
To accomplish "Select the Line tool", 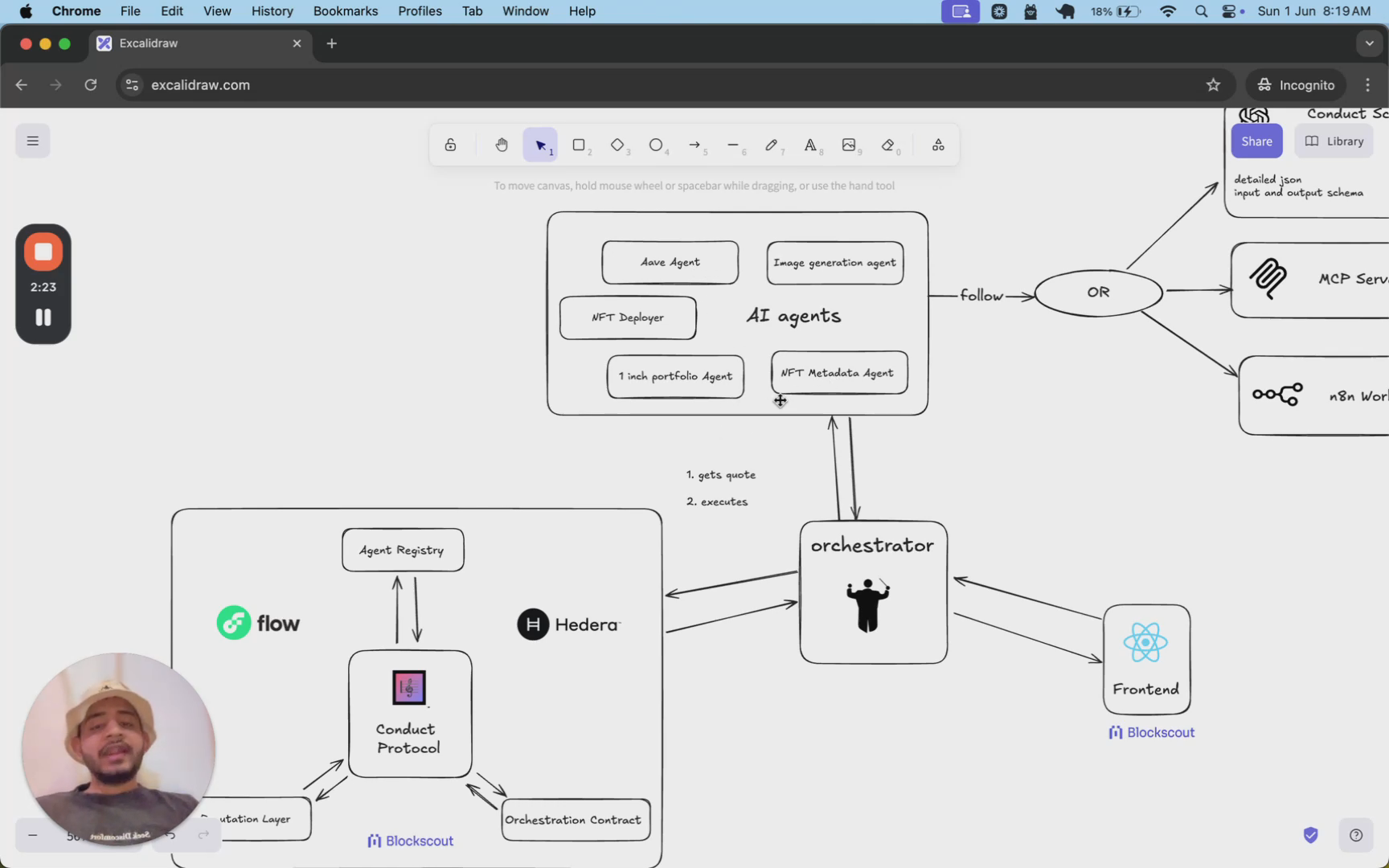I will [733, 145].
